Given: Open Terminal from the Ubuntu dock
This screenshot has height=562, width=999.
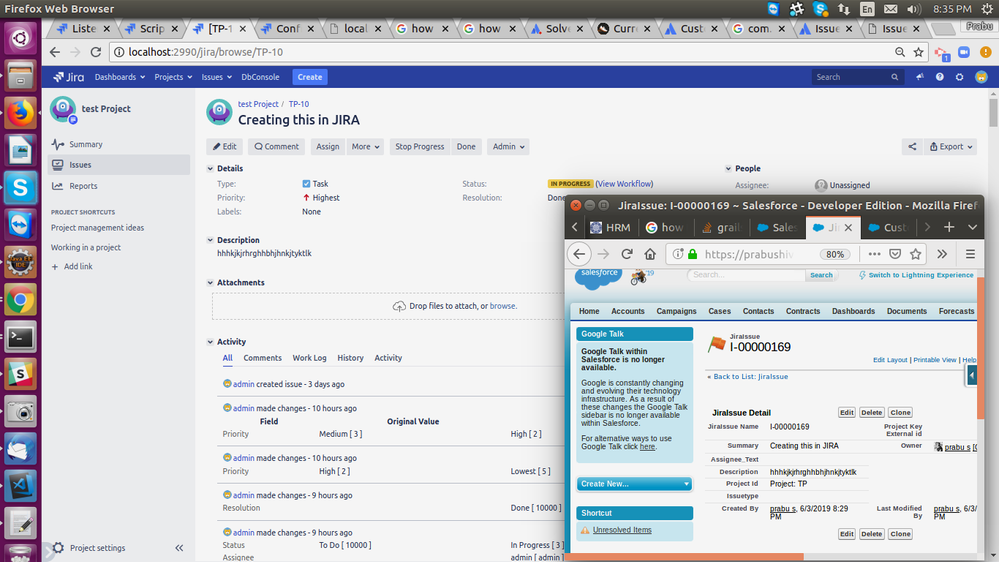Looking at the screenshot, I should 20,337.
